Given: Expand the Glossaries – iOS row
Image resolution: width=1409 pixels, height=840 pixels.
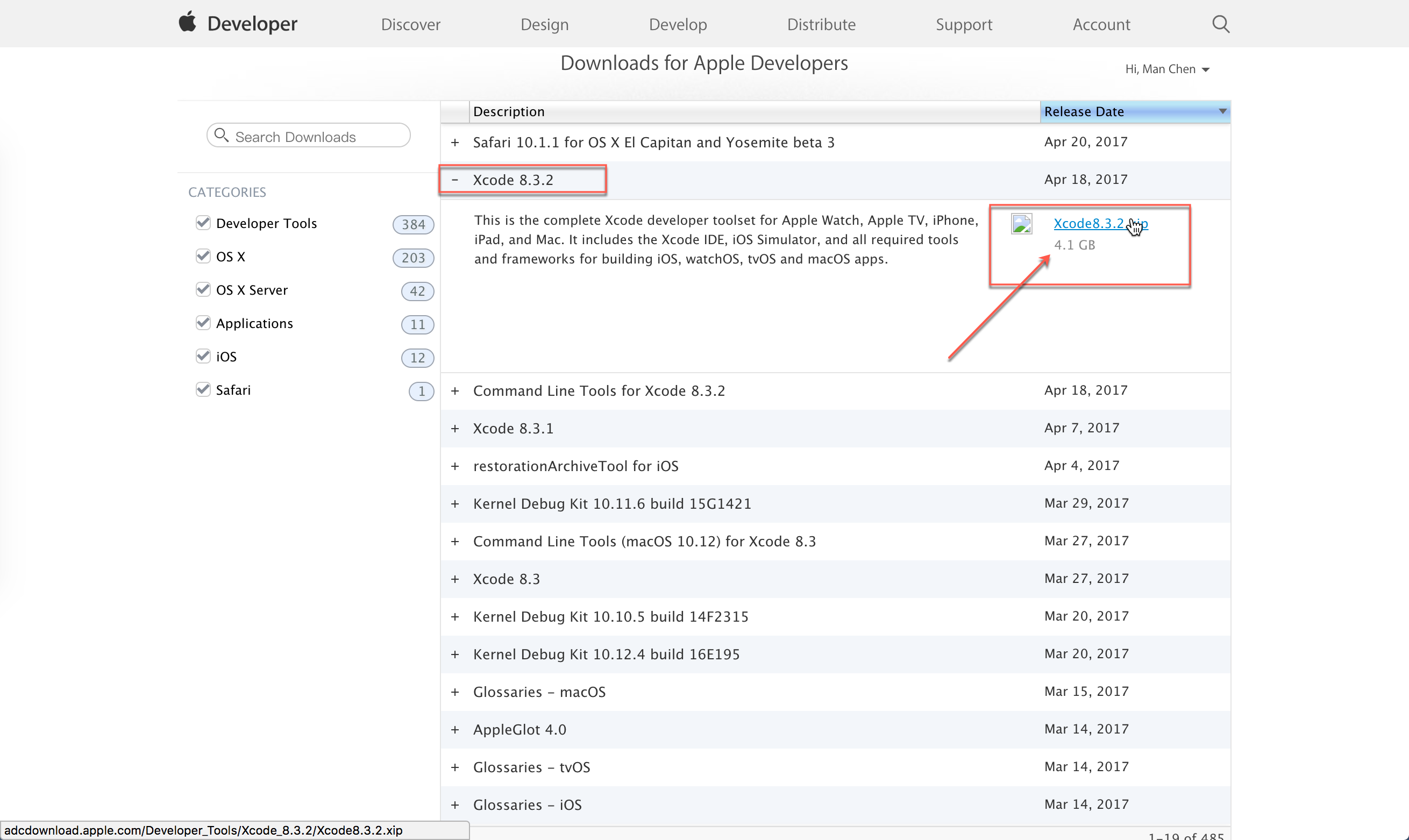Looking at the screenshot, I should 455,805.
